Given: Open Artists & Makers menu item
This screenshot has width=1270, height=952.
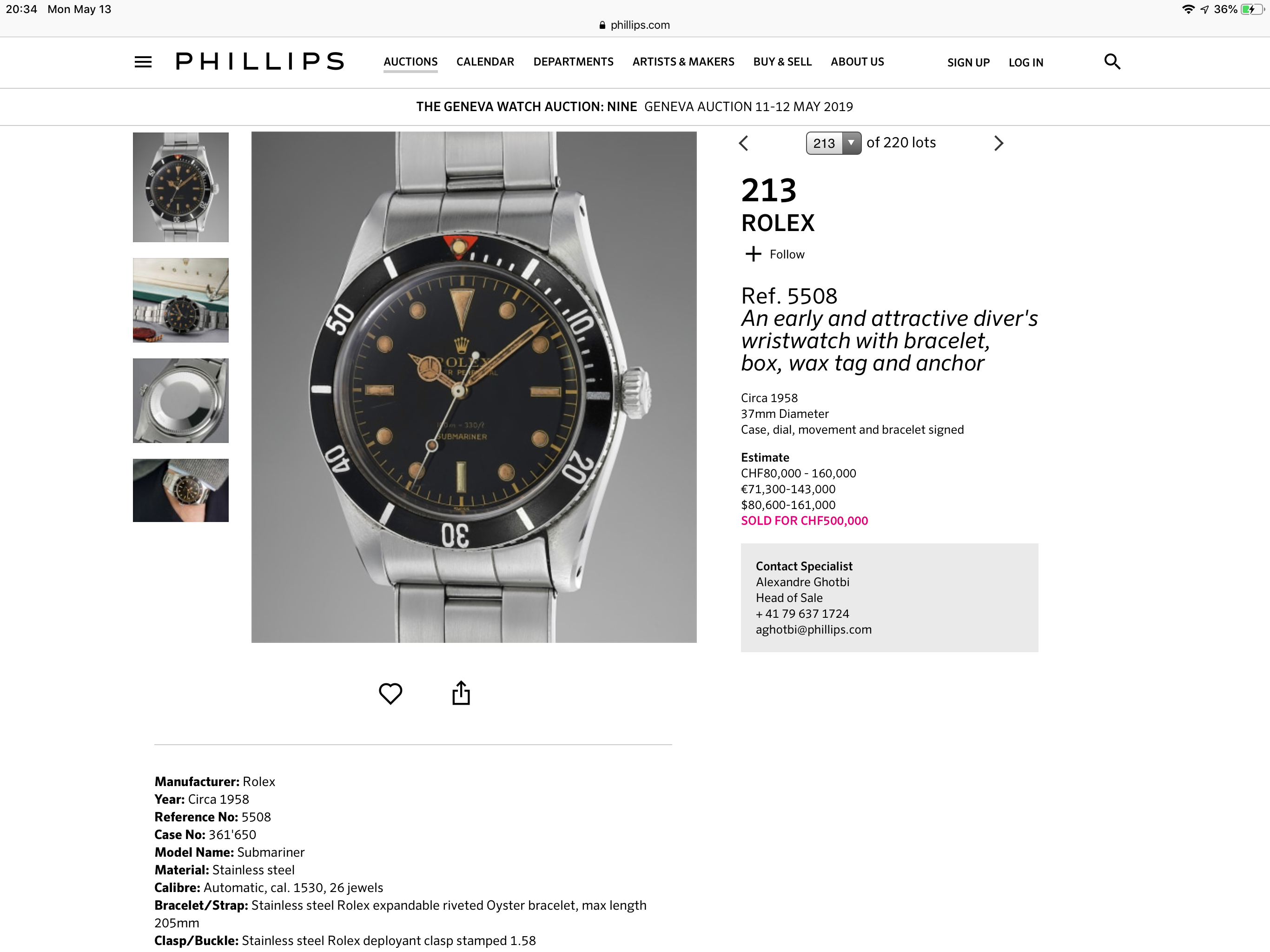Looking at the screenshot, I should pos(683,61).
